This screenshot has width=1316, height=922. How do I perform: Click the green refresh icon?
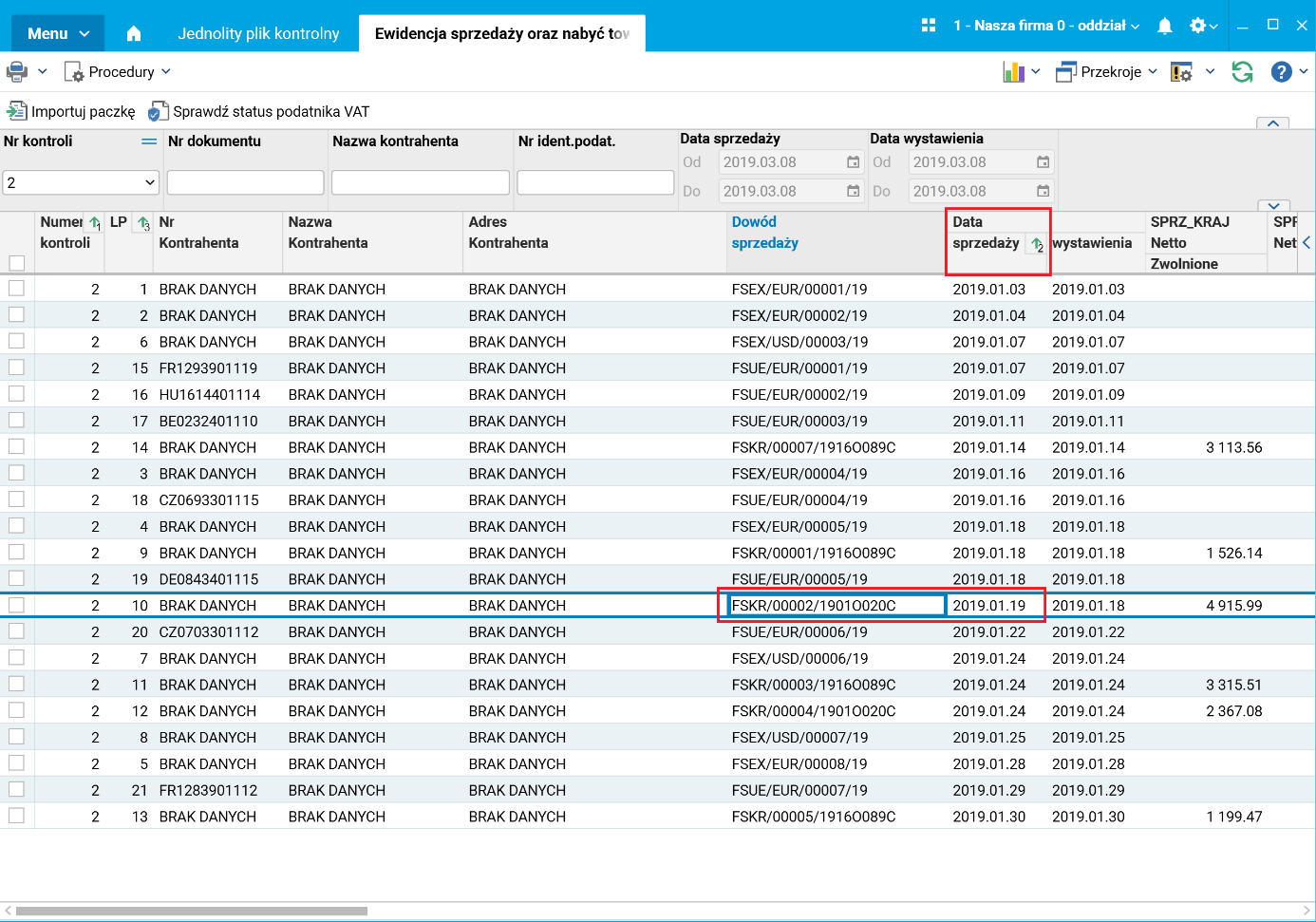1242,72
